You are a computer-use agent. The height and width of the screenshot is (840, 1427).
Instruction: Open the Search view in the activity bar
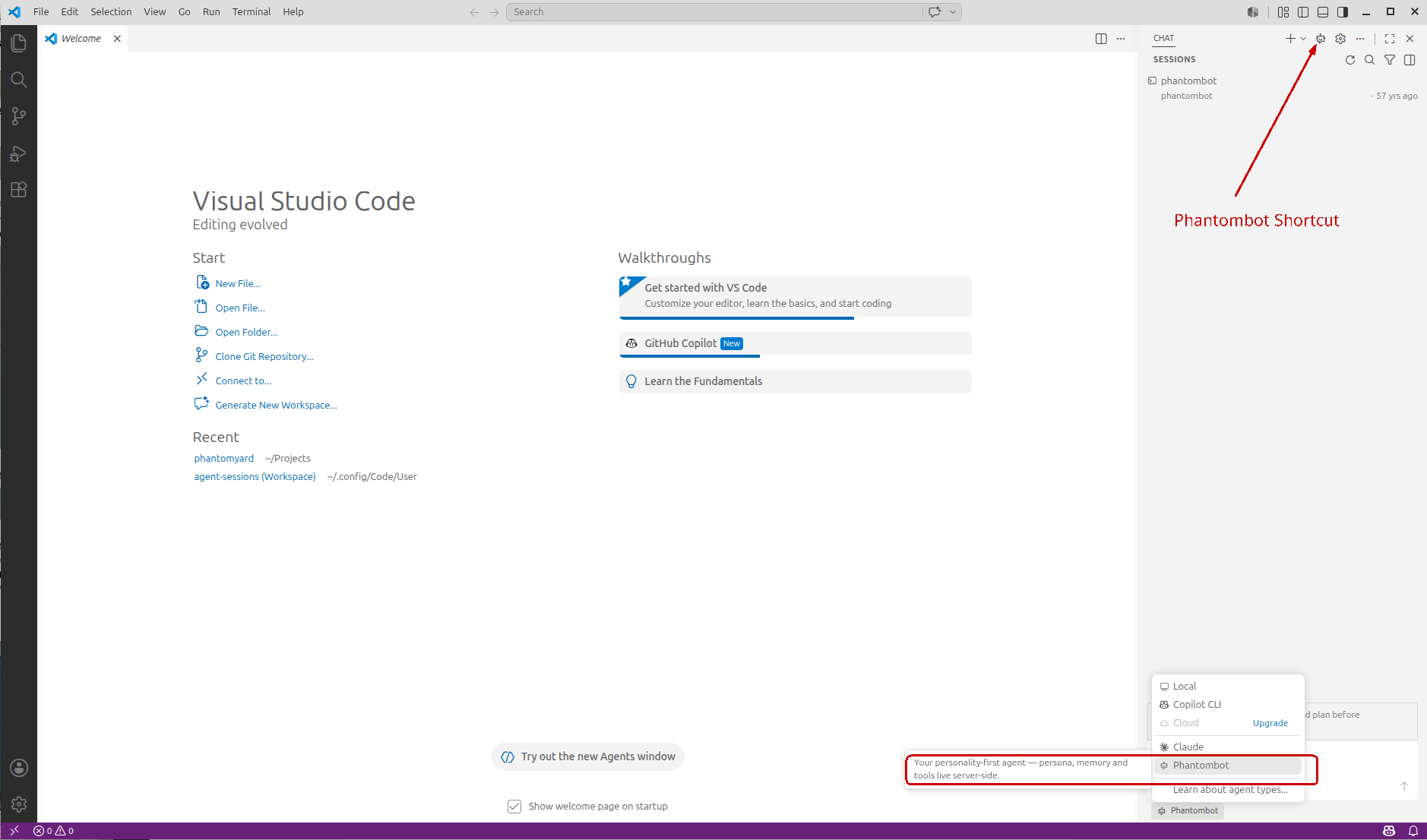(19, 80)
